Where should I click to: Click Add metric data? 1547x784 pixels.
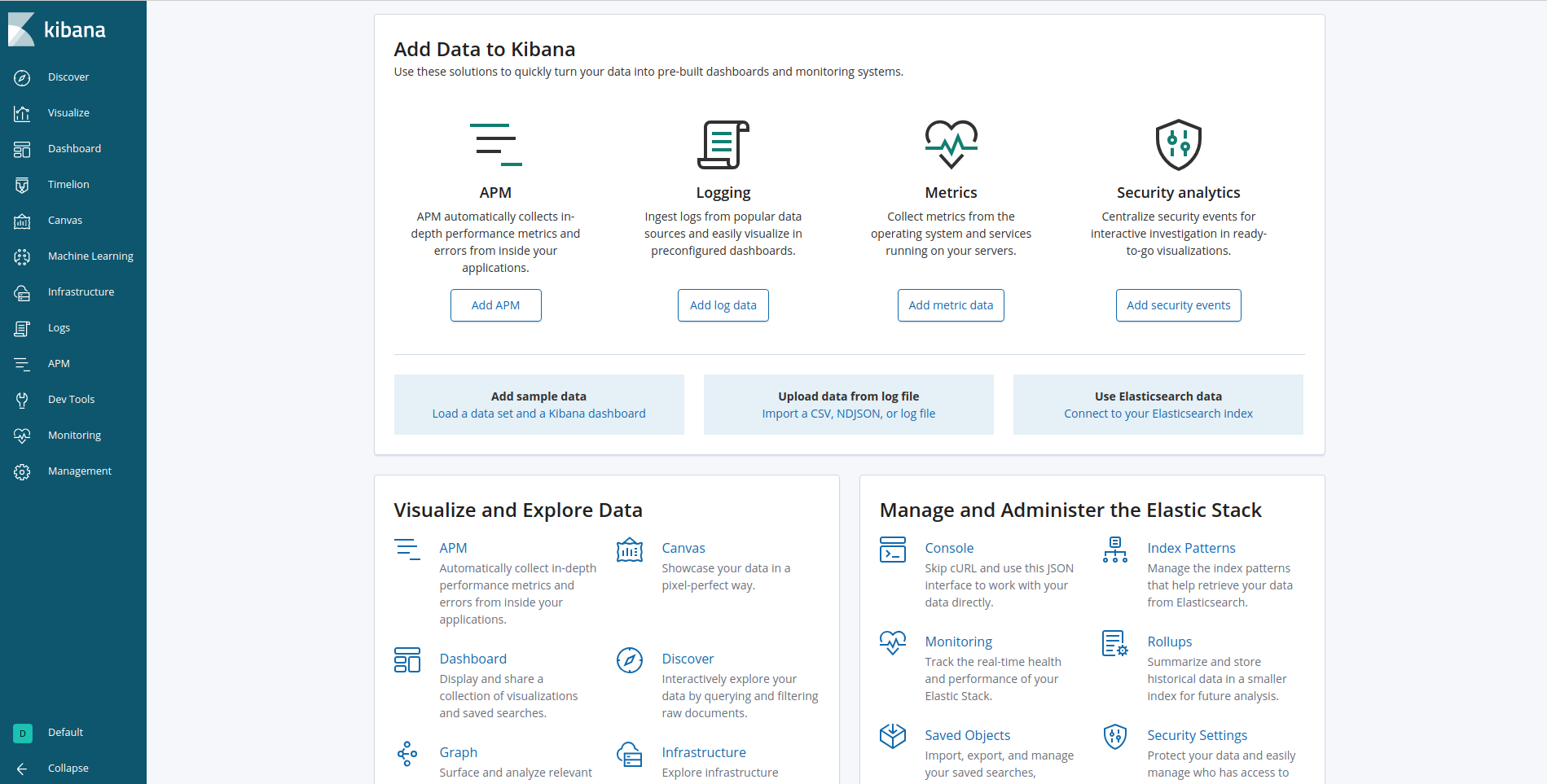click(951, 304)
